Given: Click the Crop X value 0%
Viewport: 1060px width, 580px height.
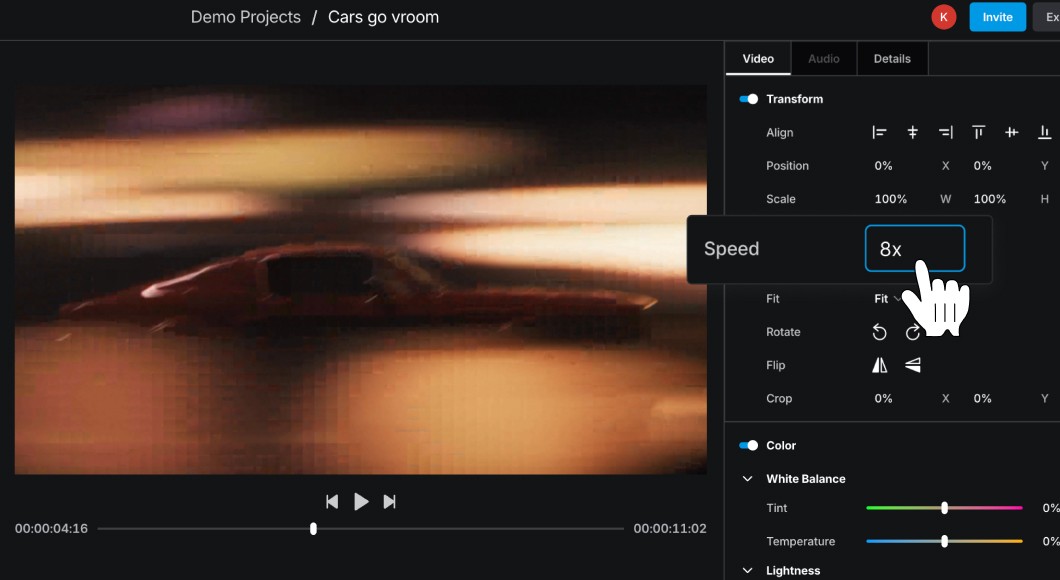Looking at the screenshot, I should (883, 398).
